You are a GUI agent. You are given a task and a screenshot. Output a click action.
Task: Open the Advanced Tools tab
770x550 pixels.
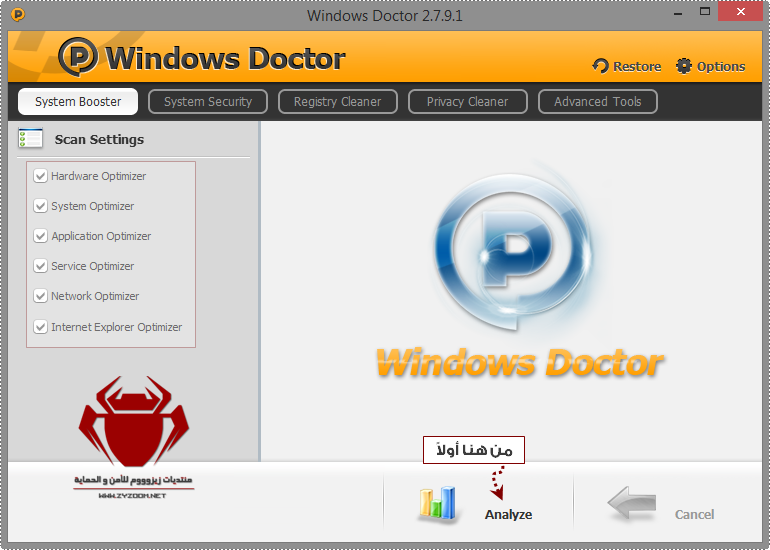(x=598, y=101)
